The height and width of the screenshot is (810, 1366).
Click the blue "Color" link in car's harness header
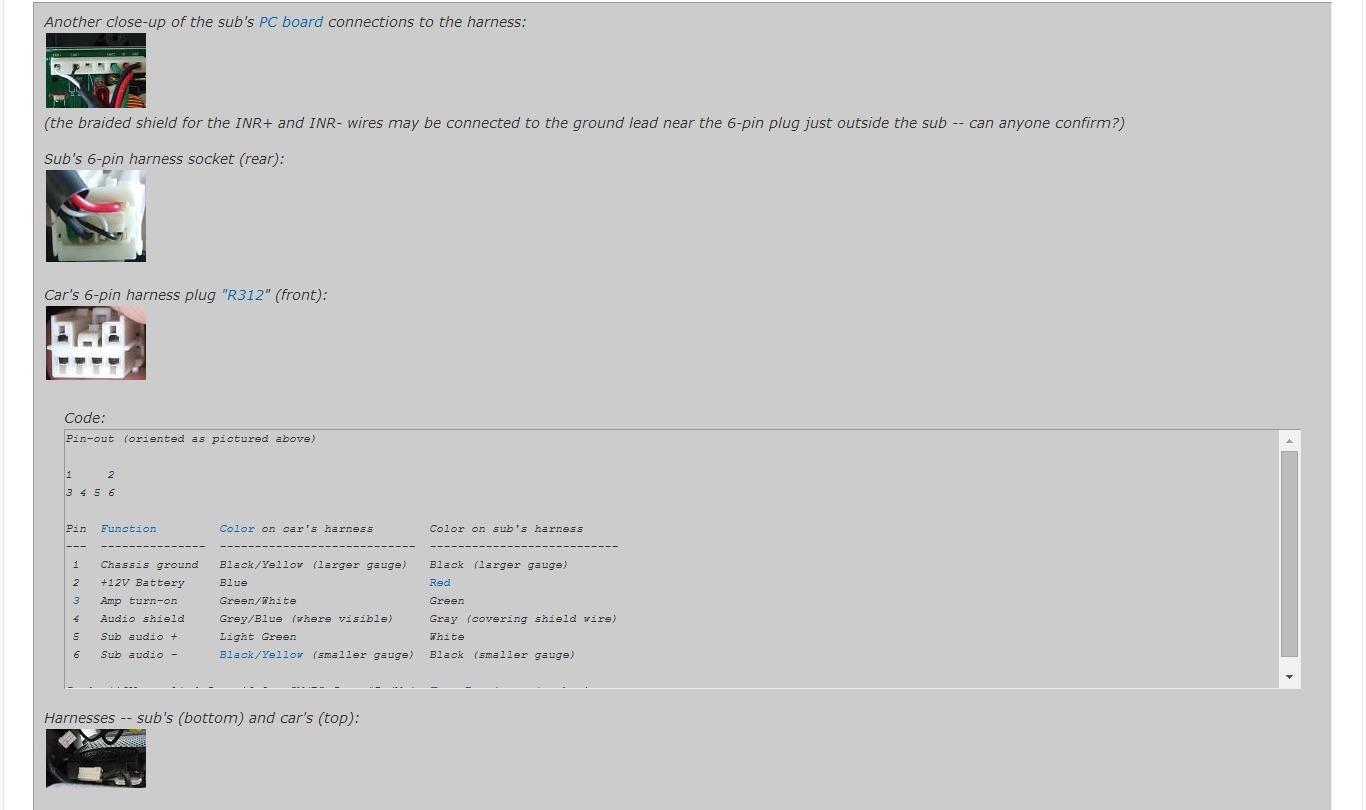[237, 529]
